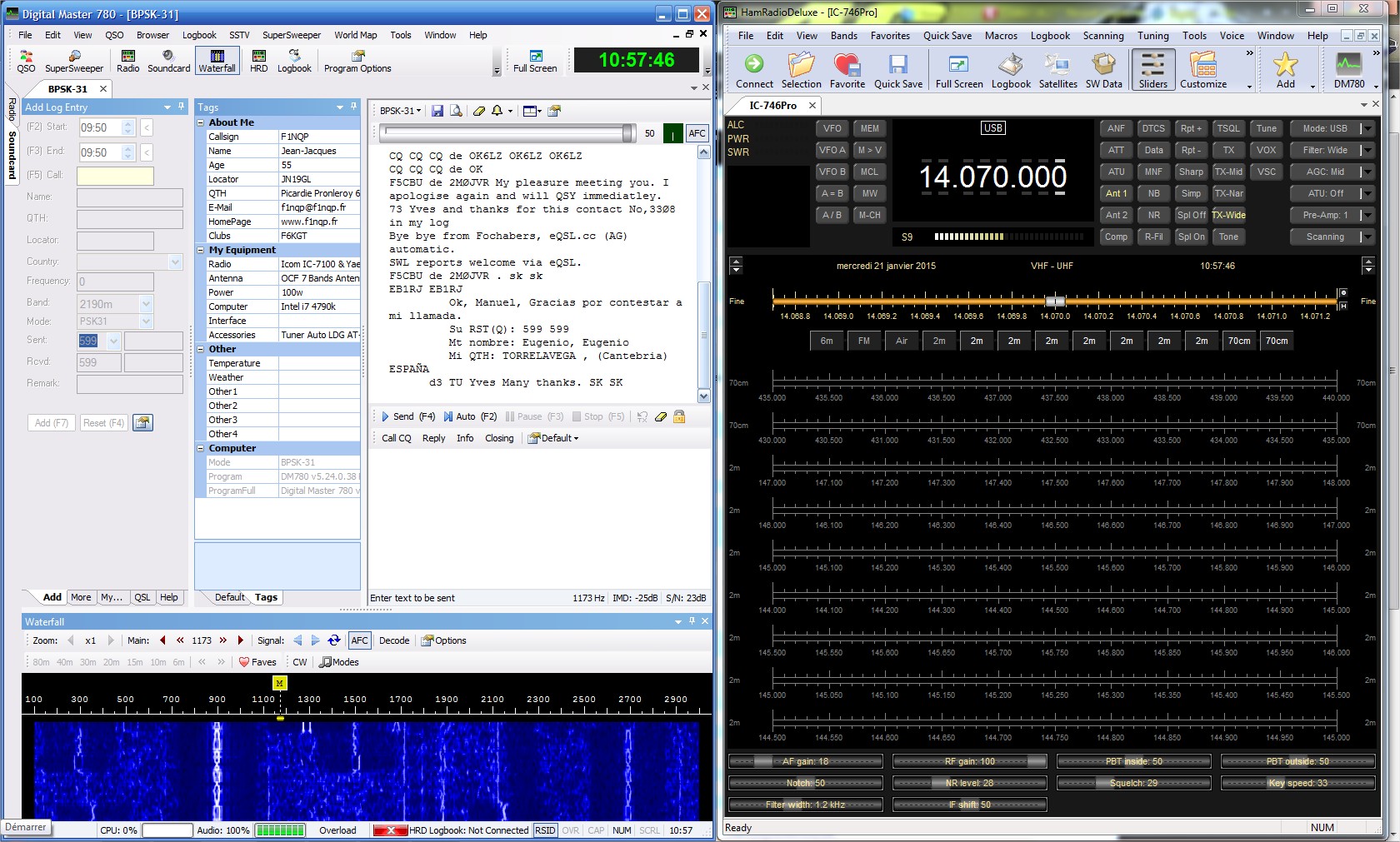This screenshot has width=1400, height=842.
Task: Select the 70cm band button beside 2m
Action: coord(1239,341)
